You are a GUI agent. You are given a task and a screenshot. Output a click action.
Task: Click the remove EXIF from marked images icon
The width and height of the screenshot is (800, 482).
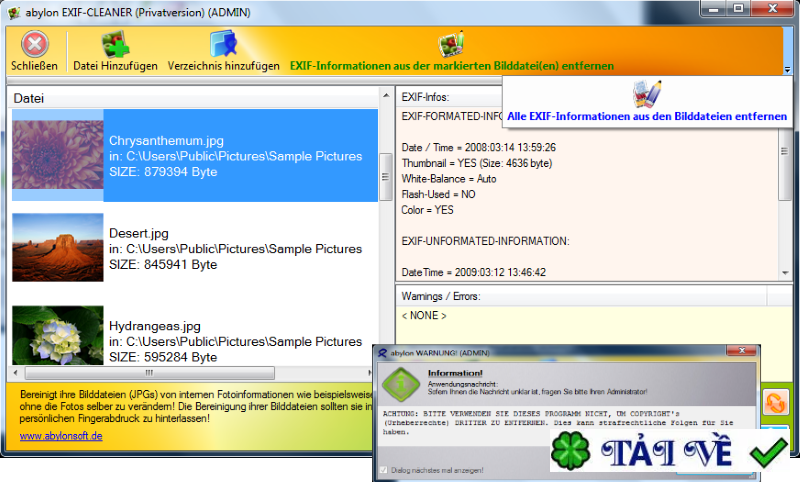tap(452, 44)
